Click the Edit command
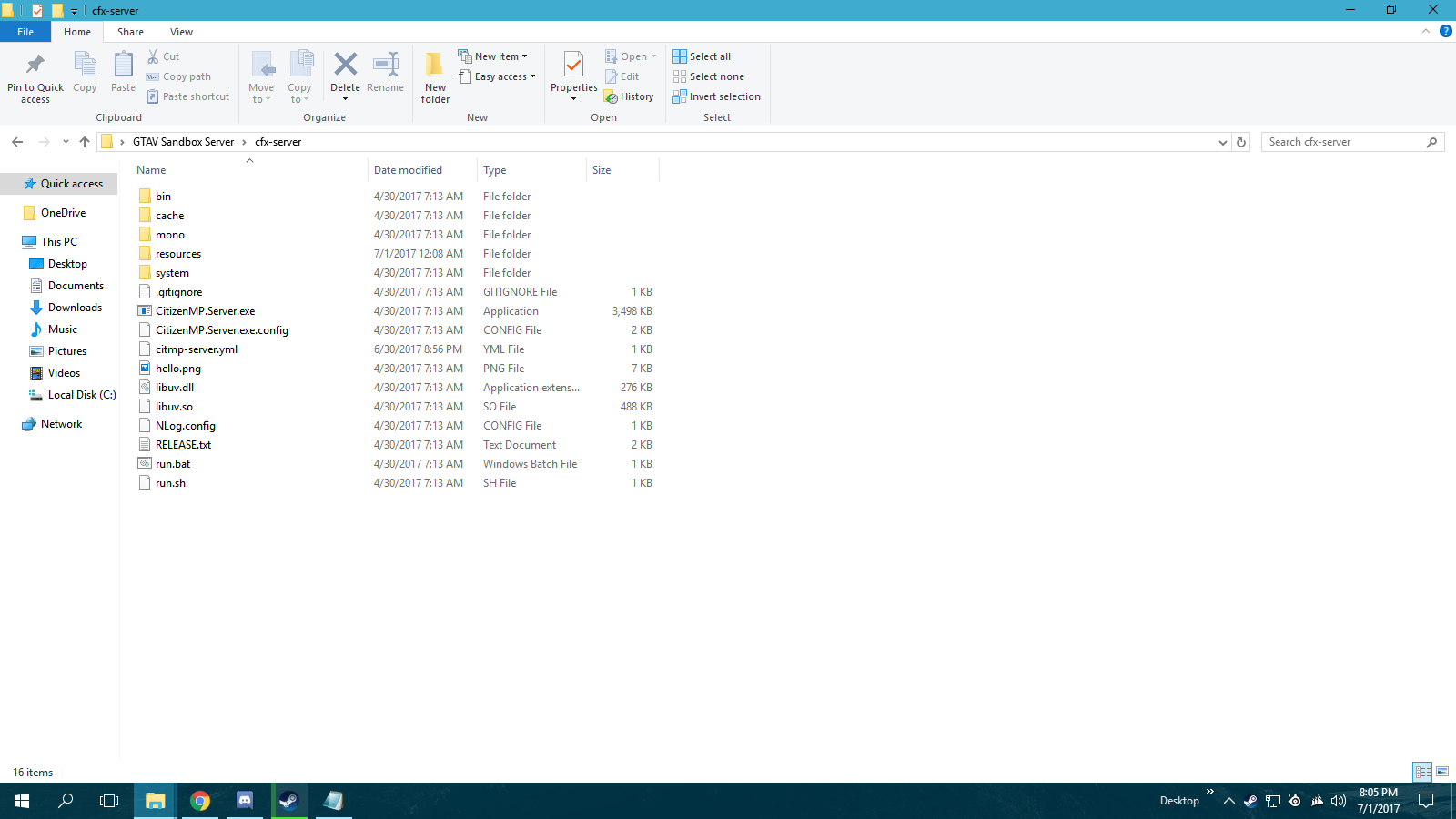 [622, 76]
